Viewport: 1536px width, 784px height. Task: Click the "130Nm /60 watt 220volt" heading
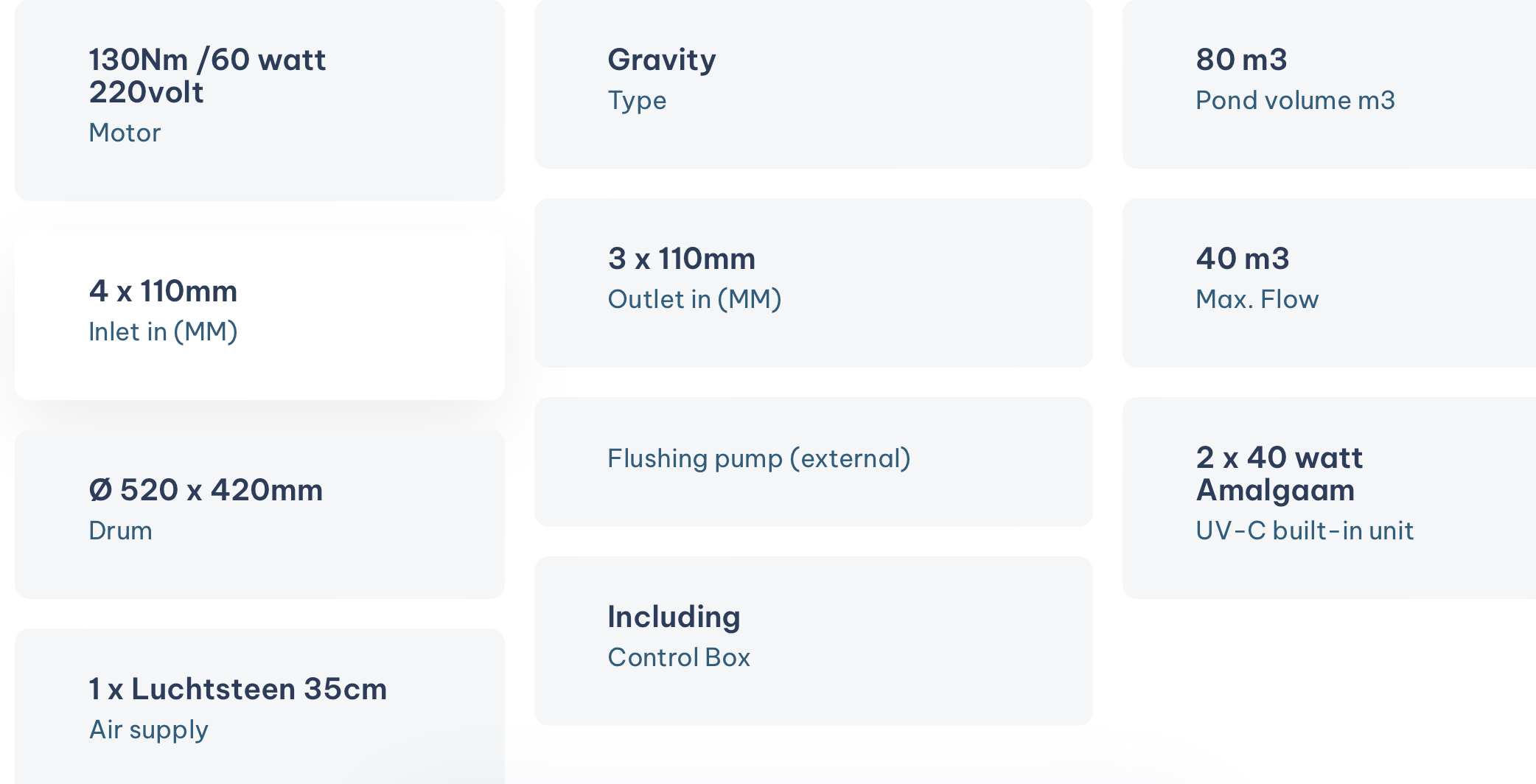point(207,75)
